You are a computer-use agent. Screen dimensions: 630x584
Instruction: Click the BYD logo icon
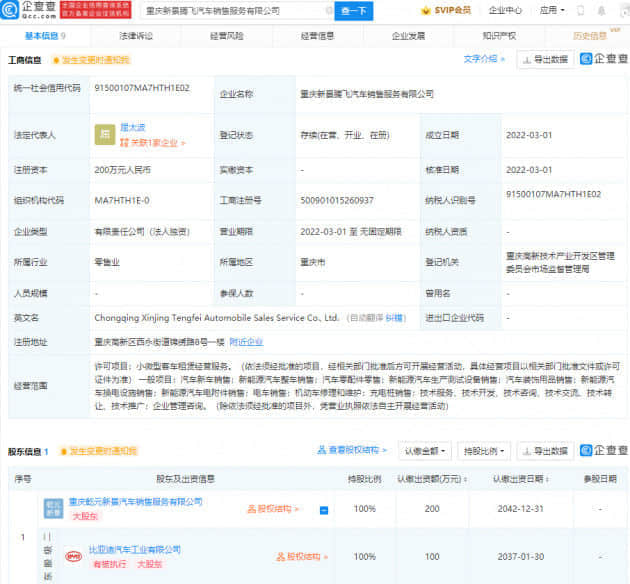[x=74, y=556]
